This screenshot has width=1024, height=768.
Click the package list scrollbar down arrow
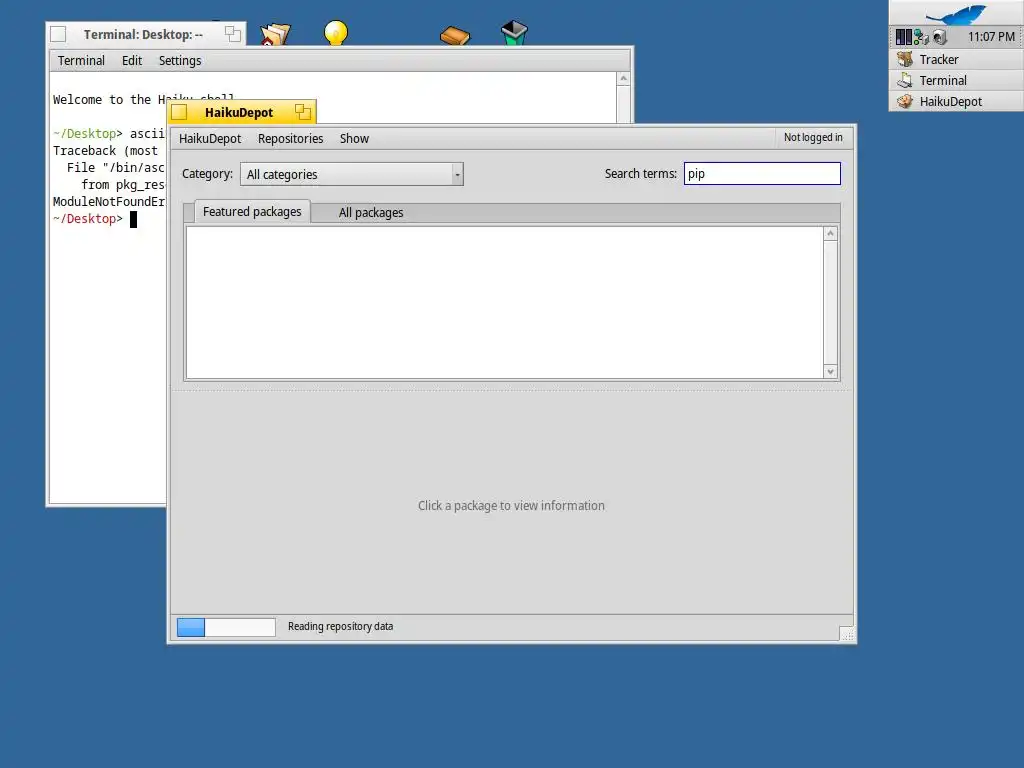830,372
